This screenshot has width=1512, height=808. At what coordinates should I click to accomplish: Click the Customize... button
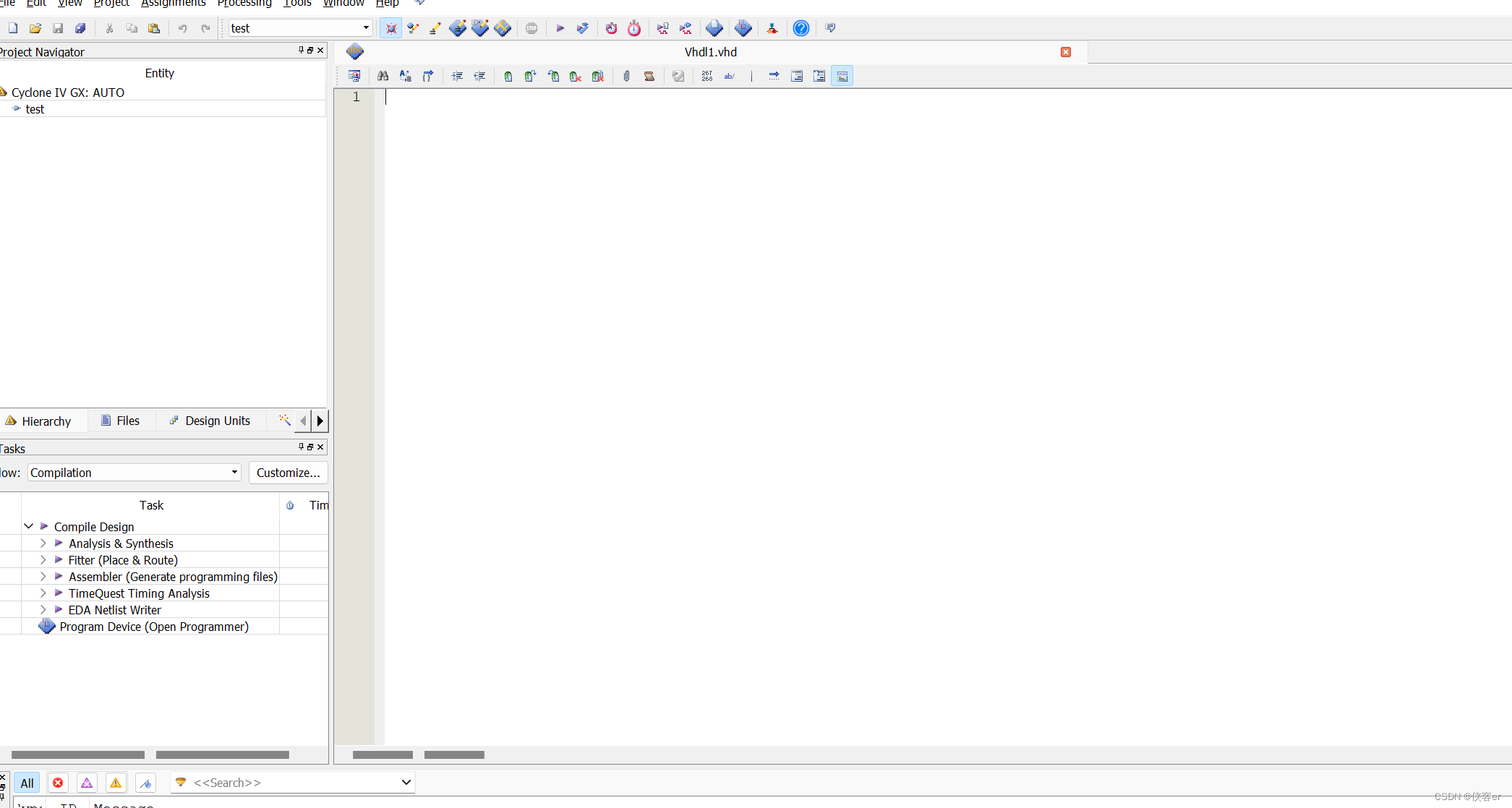[x=289, y=473]
